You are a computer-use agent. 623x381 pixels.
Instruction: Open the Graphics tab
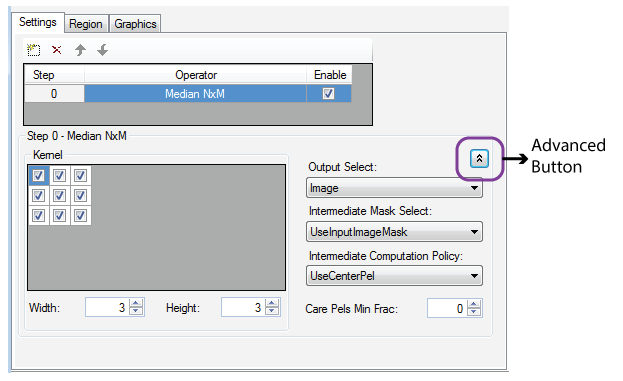pyautogui.click(x=135, y=24)
